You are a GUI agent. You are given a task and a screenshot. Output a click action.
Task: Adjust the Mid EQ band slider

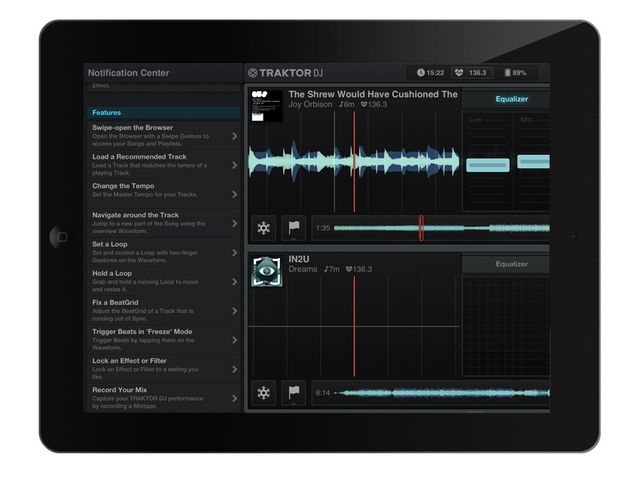point(533,162)
